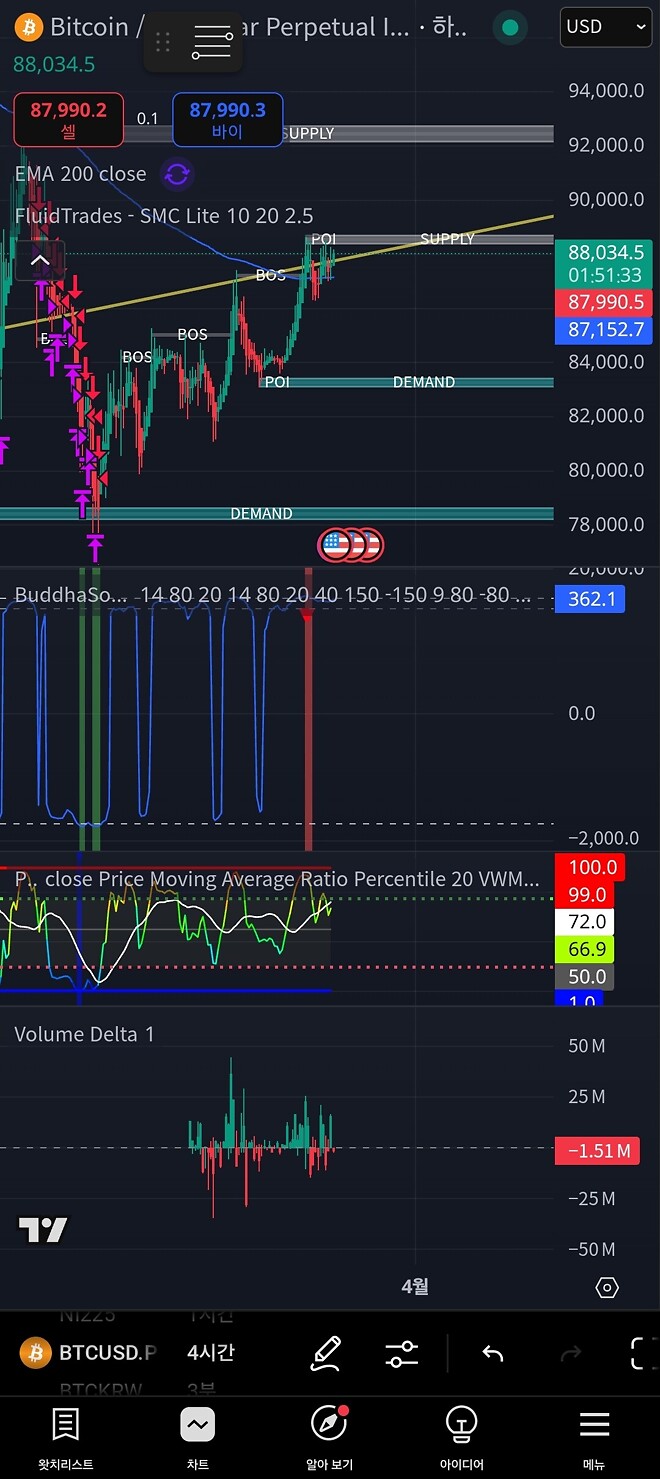Viewport: 660px width, 1479px height.
Task: Click the 362.1 BuddhaSo value label
Action: point(590,600)
